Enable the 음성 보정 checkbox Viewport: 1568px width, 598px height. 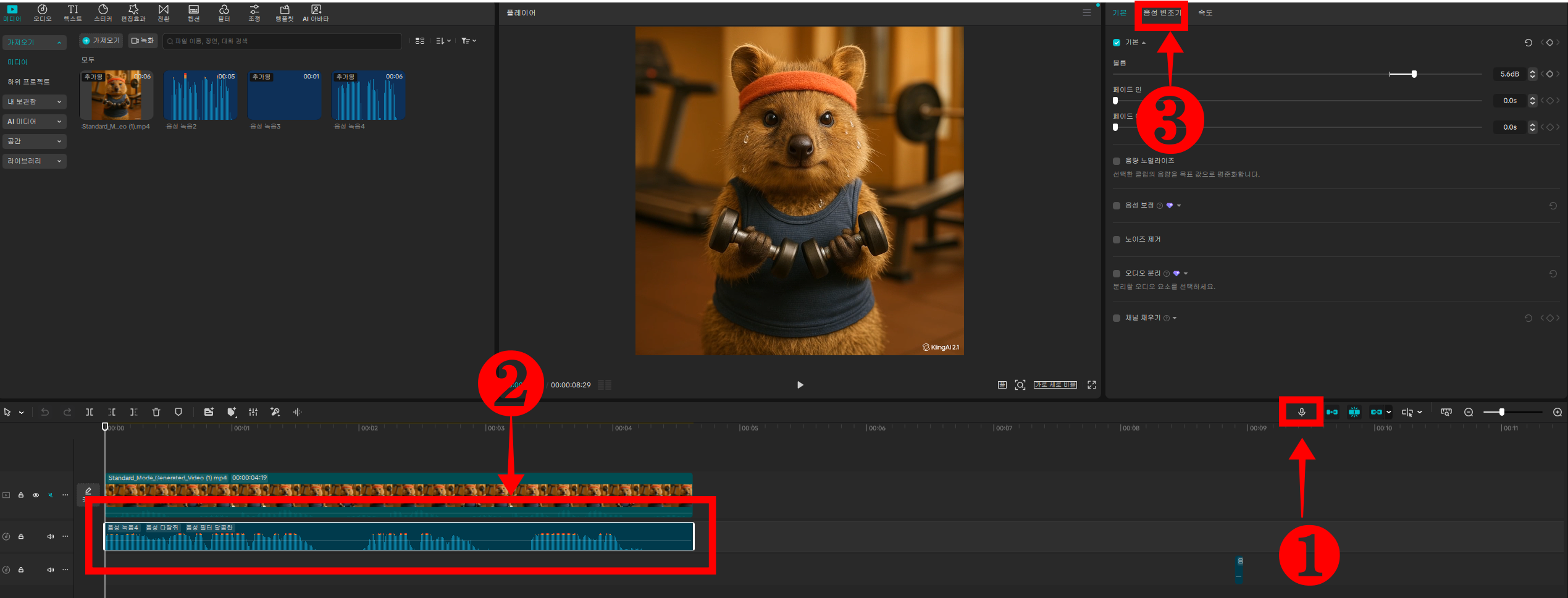point(1117,206)
